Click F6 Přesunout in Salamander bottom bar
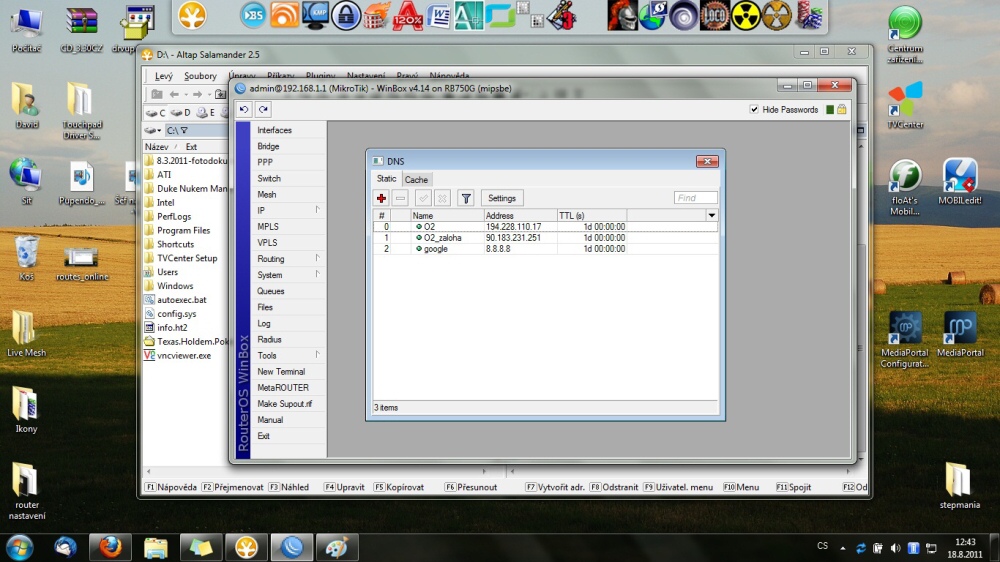The height and width of the screenshot is (562, 1000). point(471,487)
